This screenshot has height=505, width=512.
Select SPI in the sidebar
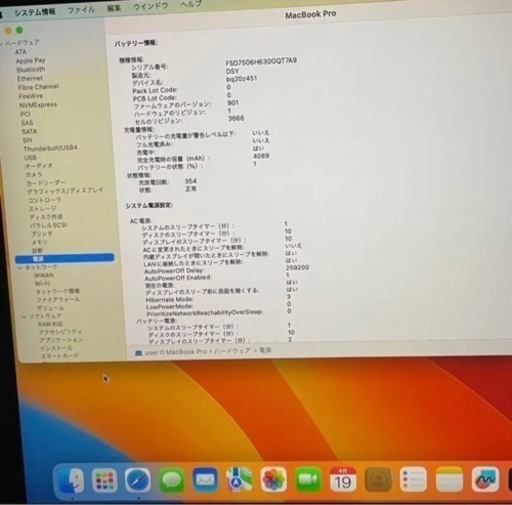(27, 140)
